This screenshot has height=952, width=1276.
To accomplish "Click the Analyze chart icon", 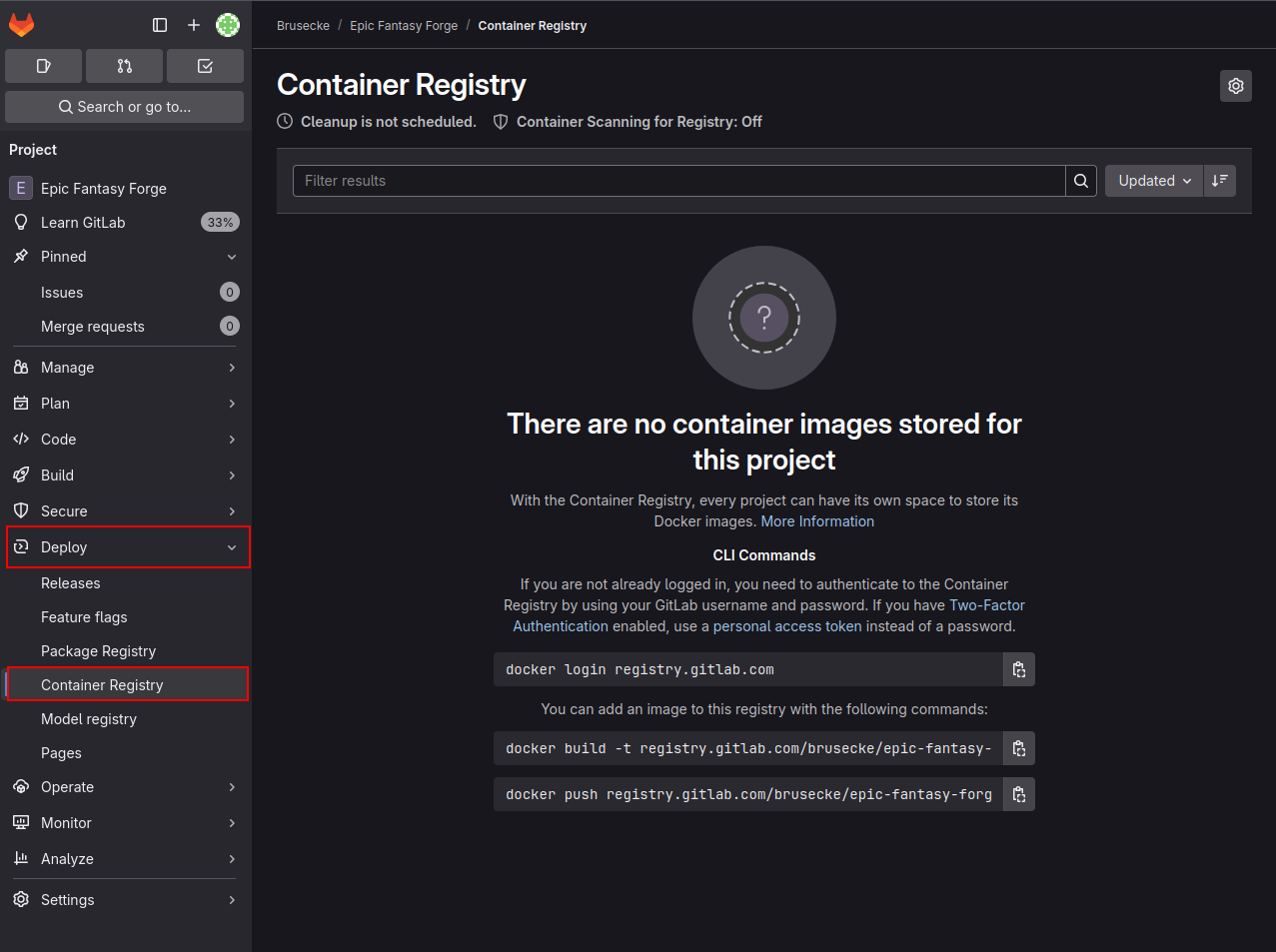I will click(x=21, y=859).
